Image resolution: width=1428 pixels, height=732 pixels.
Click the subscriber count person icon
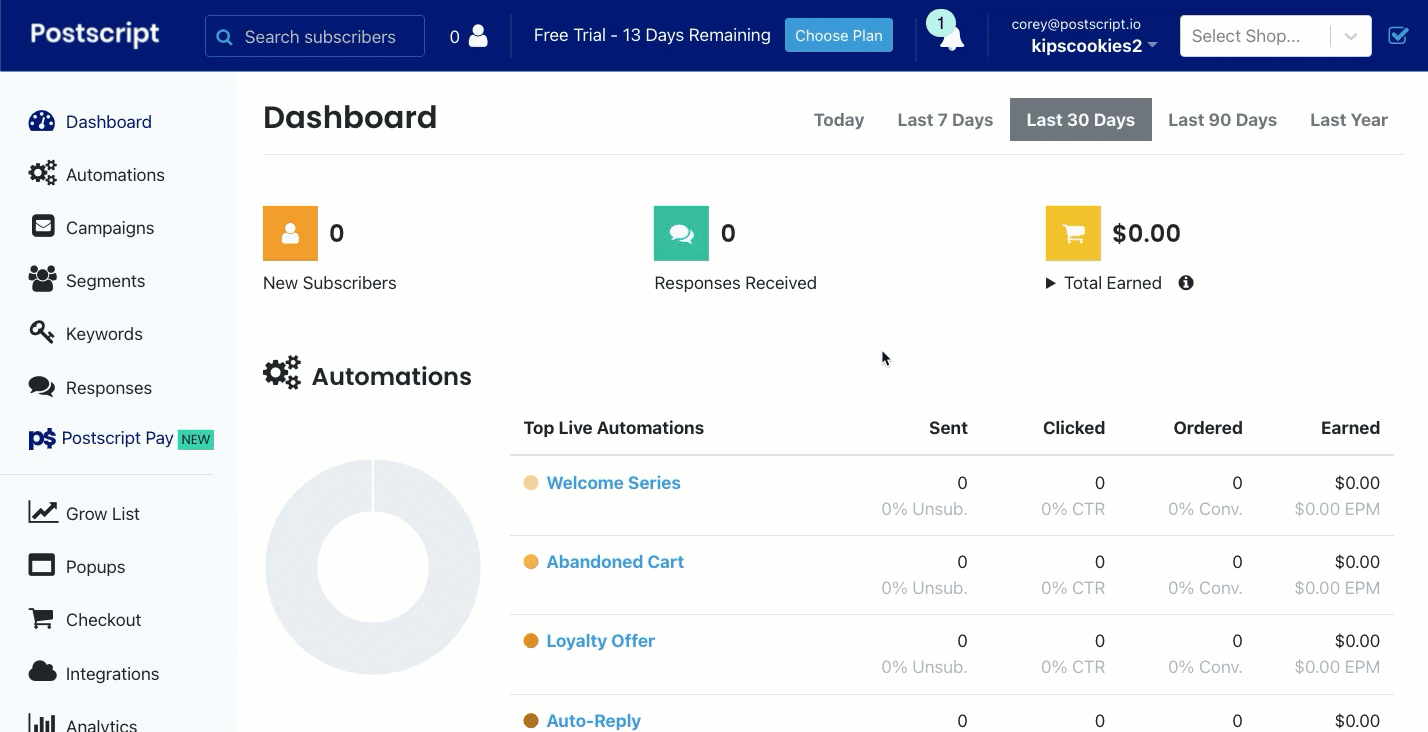point(478,36)
